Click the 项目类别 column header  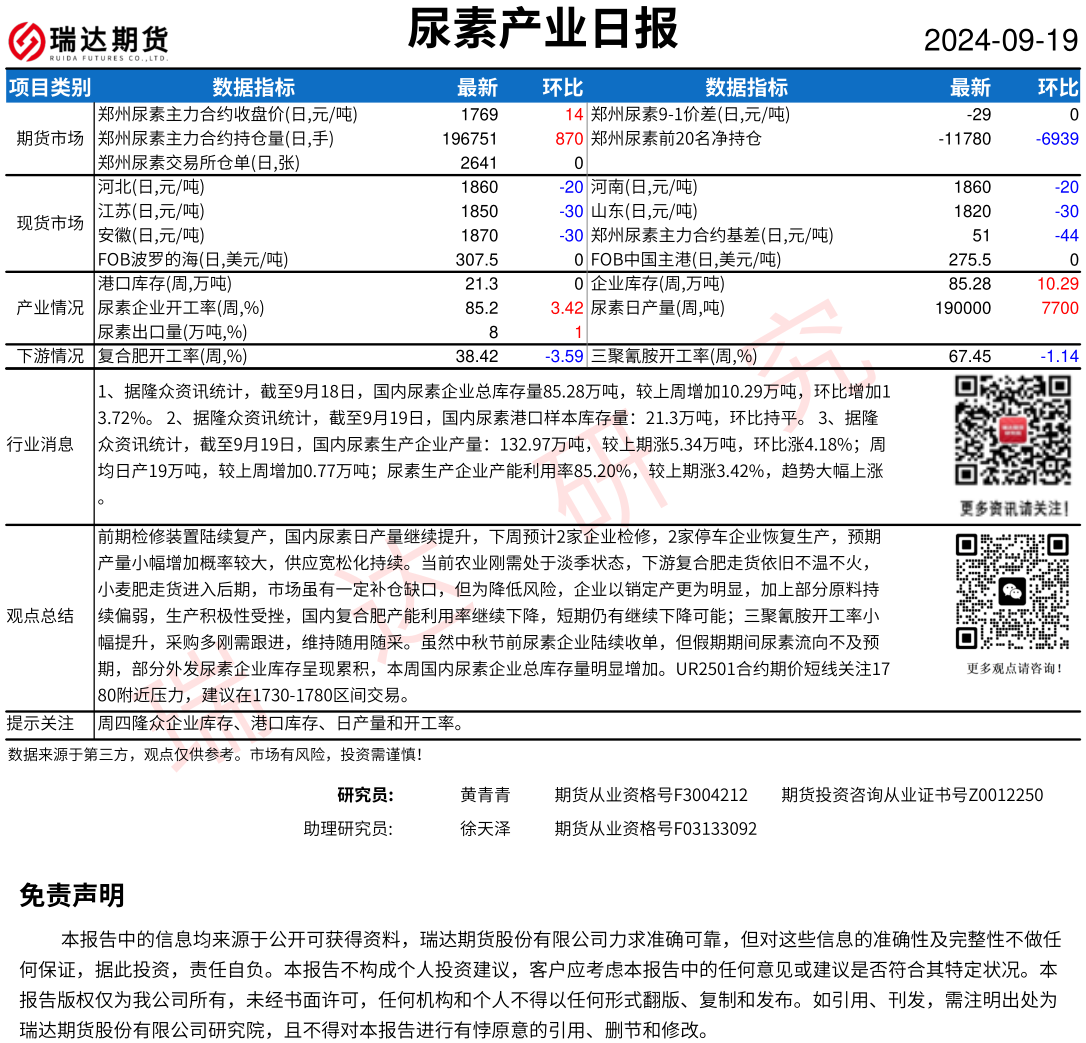pos(49,87)
